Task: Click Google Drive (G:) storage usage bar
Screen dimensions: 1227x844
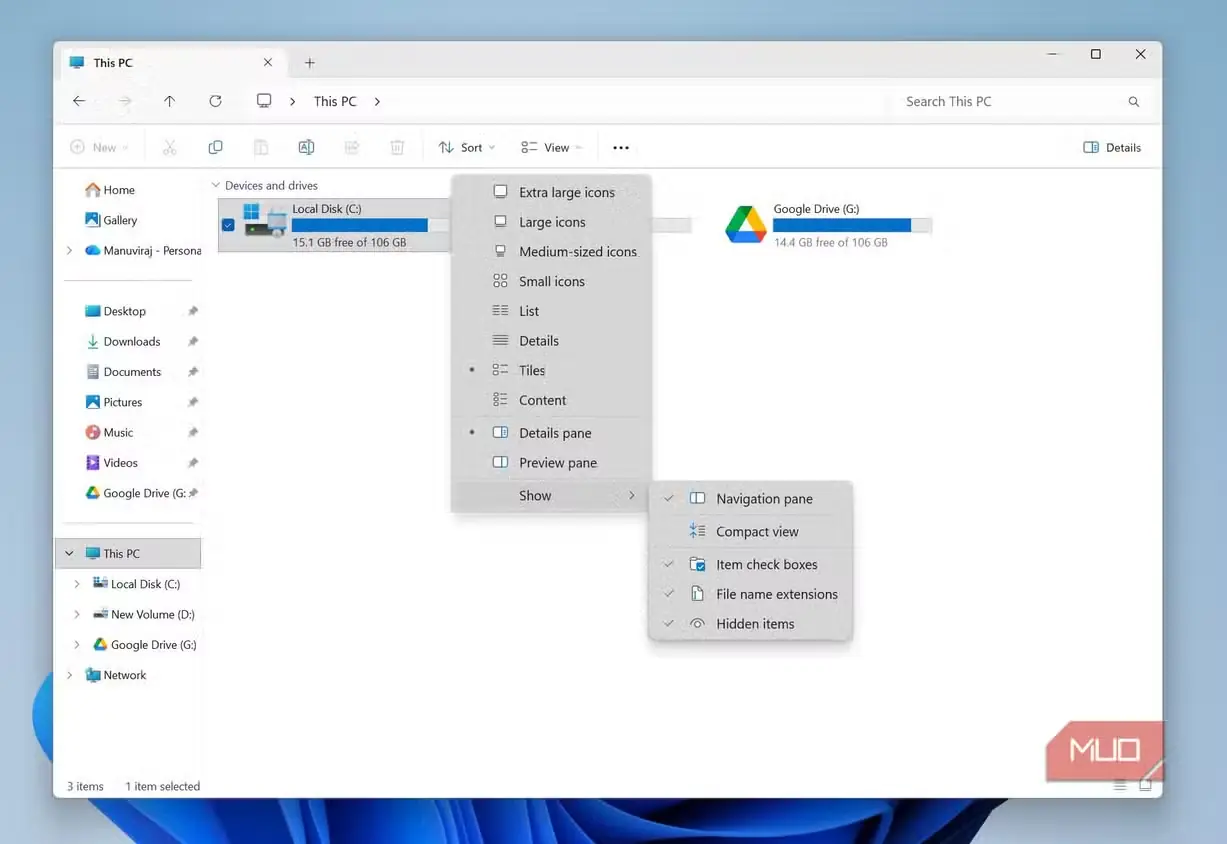Action: point(852,226)
